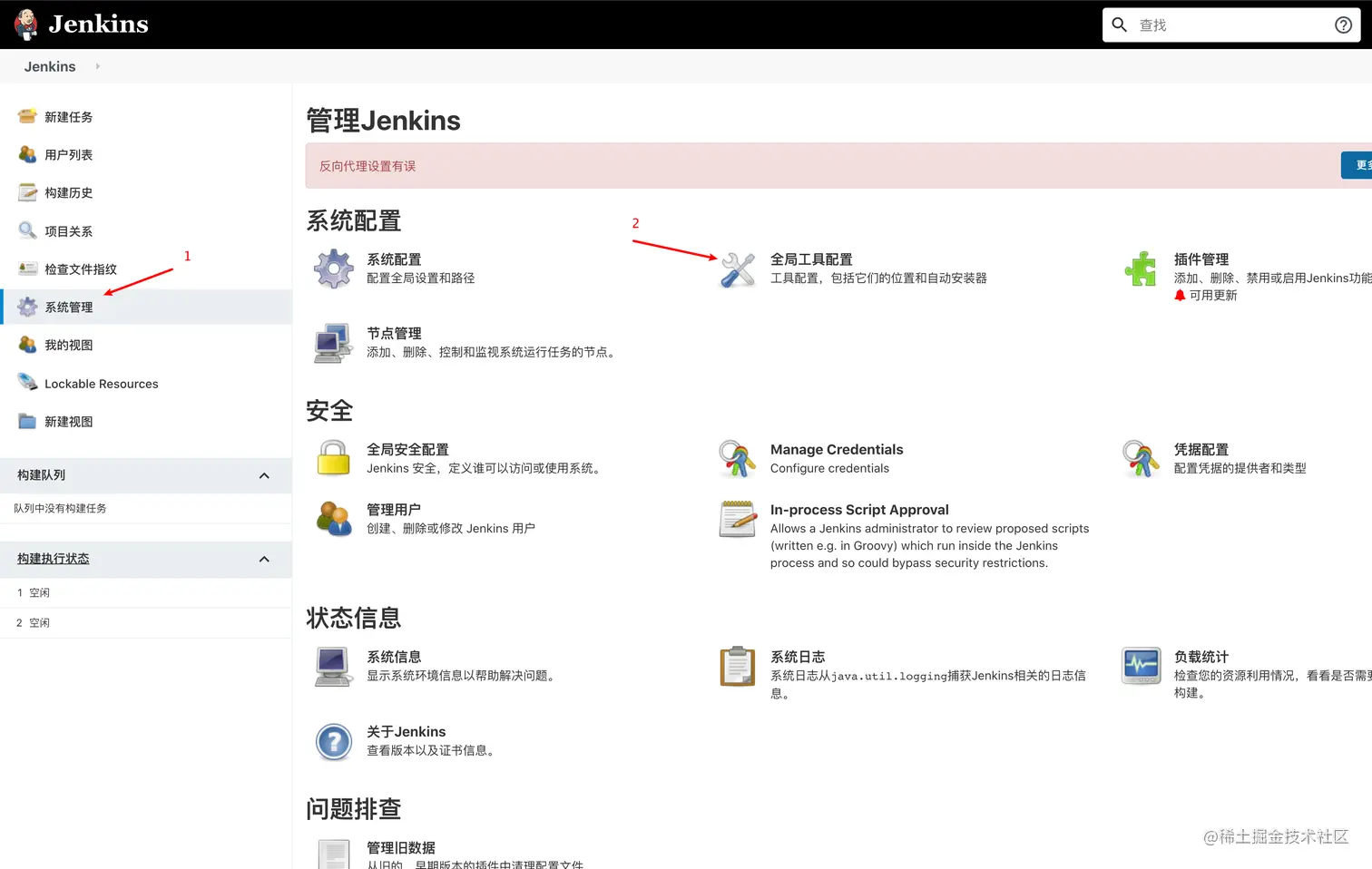
Task: Click the 节点管理 computer icon
Action: point(333,342)
